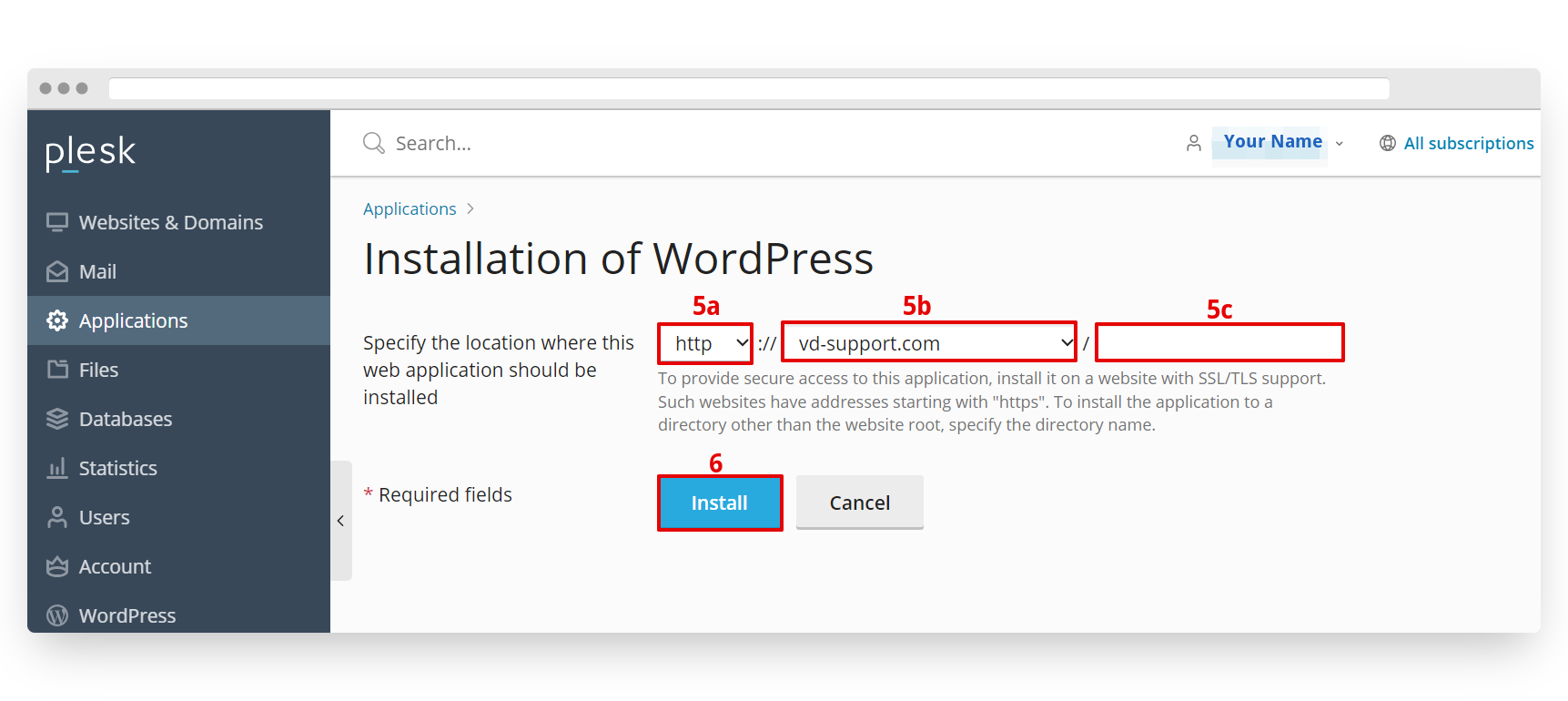Click the Statistics bar chart icon
This screenshot has width=1568, height=701.
coord(57,468)
